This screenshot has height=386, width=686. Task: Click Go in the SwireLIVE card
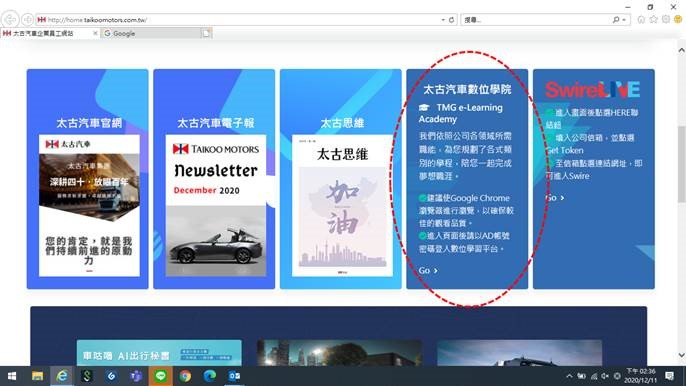click(x=555, y=198)
